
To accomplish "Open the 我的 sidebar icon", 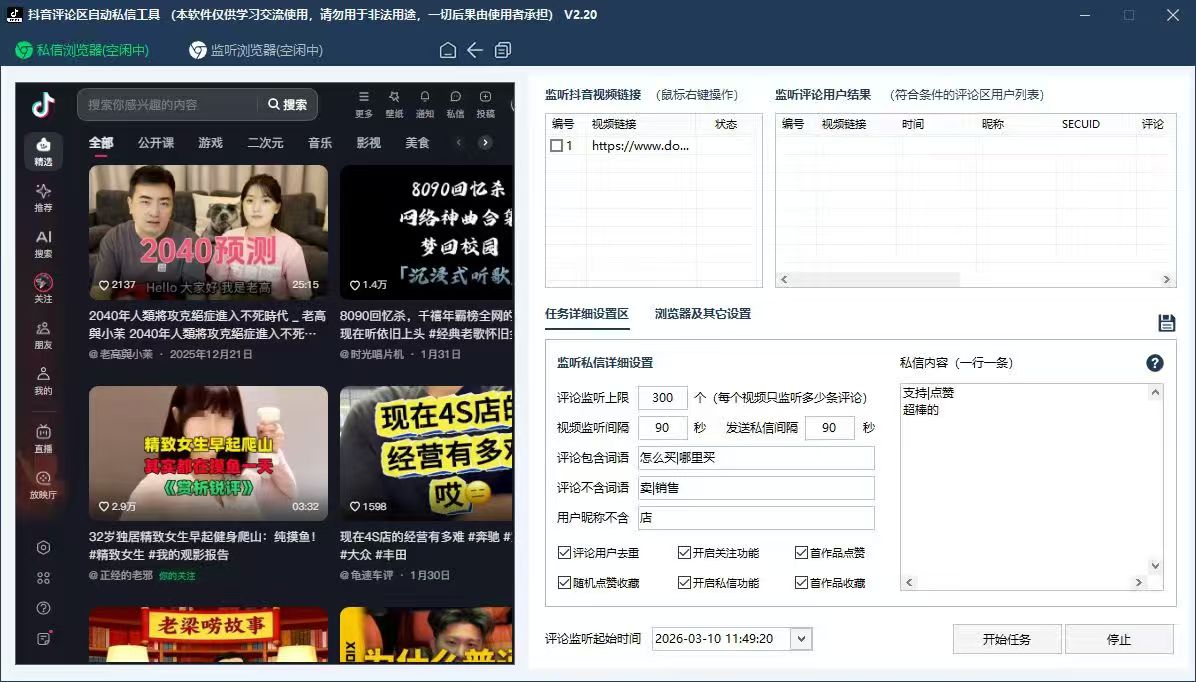I will [43, 381].
